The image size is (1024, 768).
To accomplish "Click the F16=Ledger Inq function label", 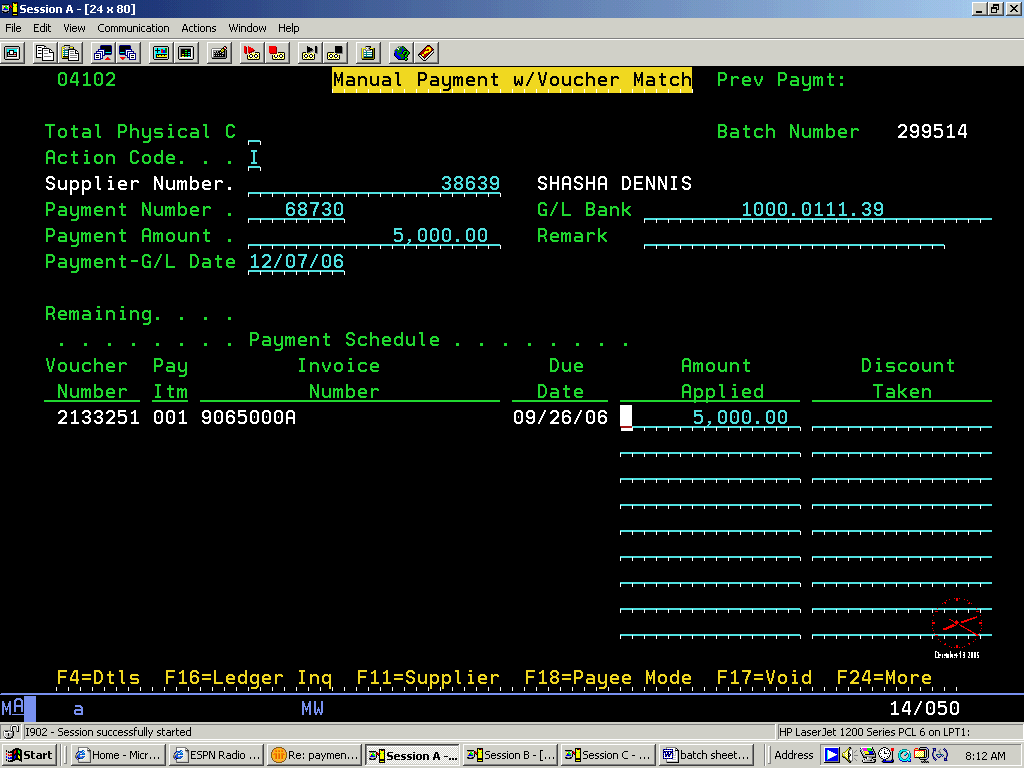I will (248, 677).
